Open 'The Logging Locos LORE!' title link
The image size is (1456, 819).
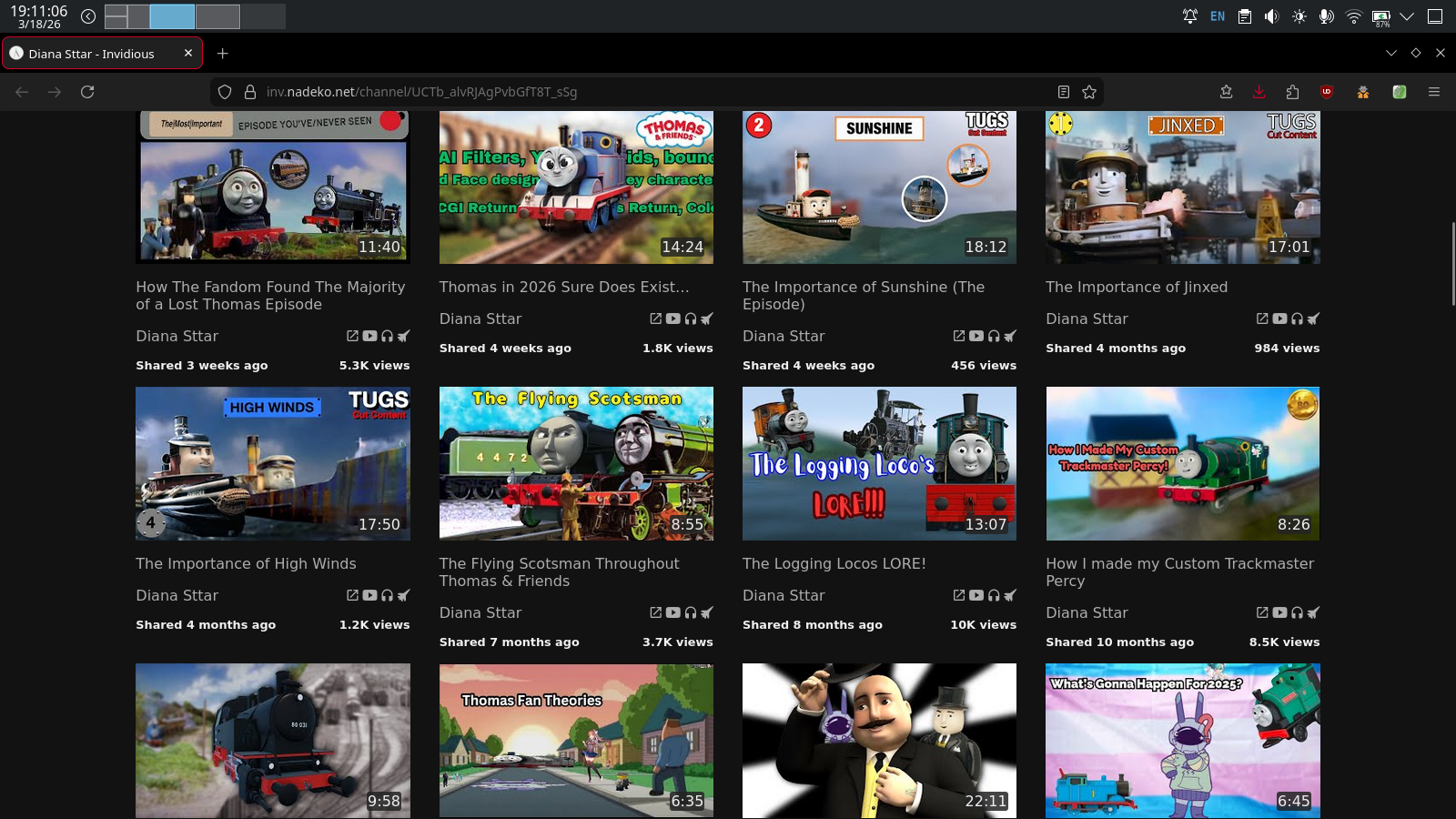coord(834,563)
